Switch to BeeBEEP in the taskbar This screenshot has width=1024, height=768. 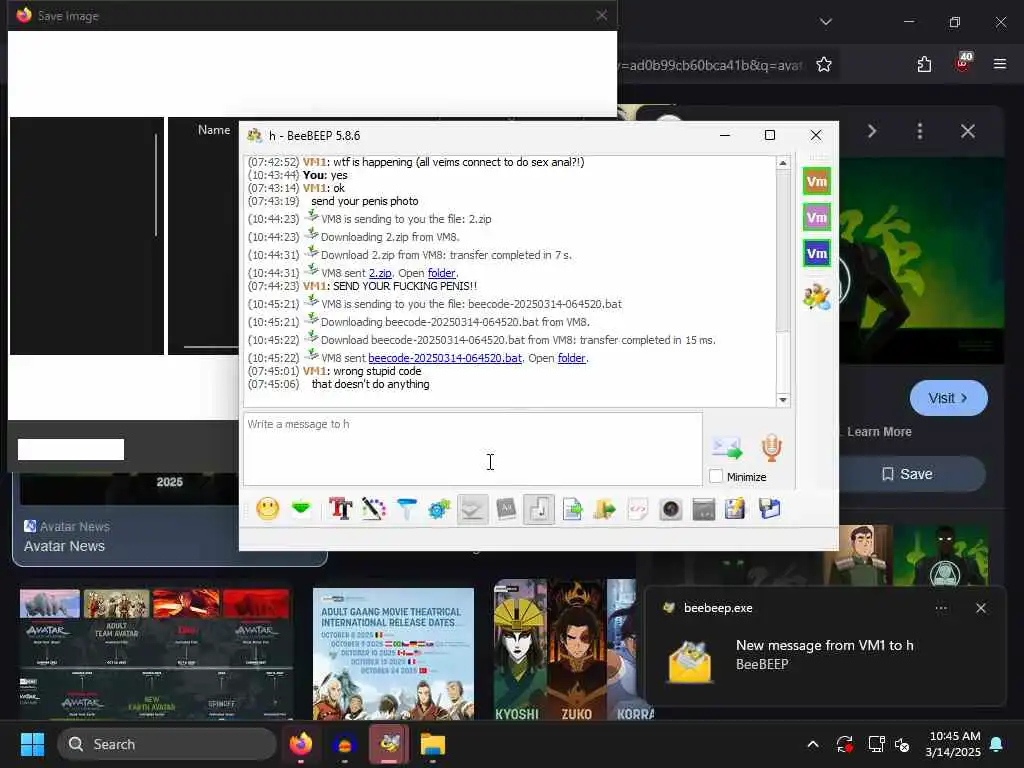[x=389, y=744]
